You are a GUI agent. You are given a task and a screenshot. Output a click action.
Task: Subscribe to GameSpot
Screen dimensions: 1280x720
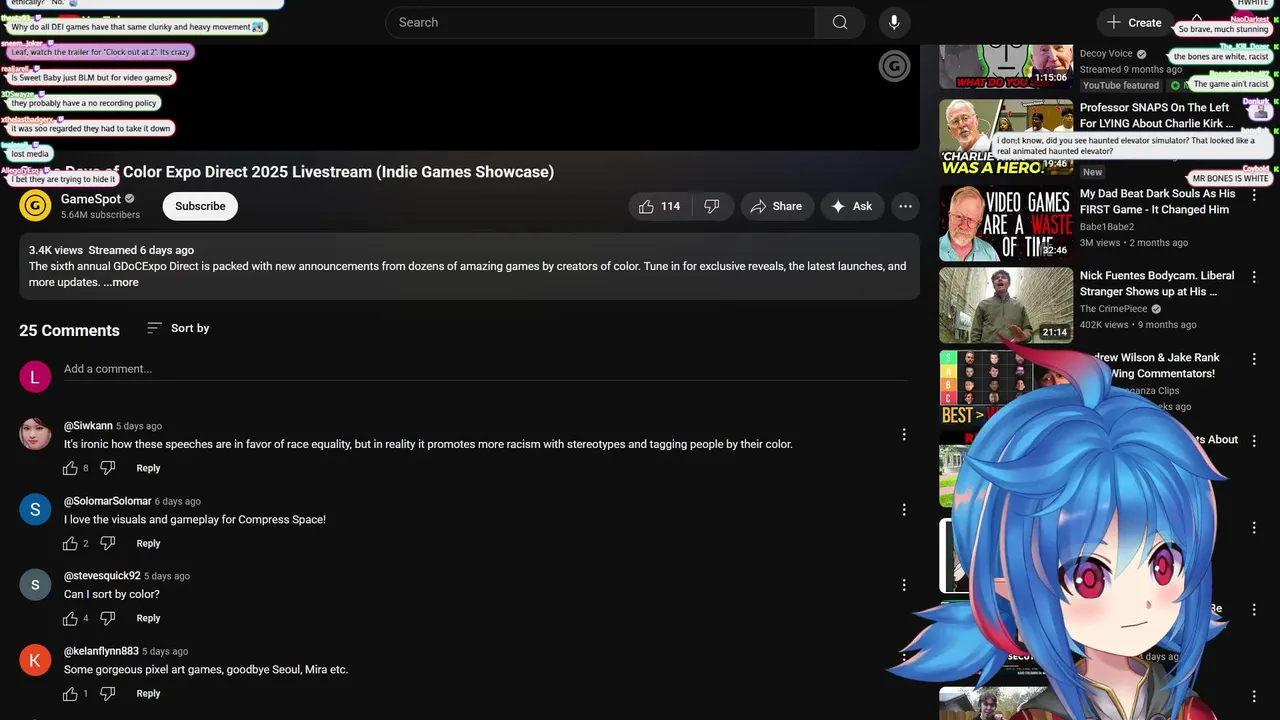[200, 206]
